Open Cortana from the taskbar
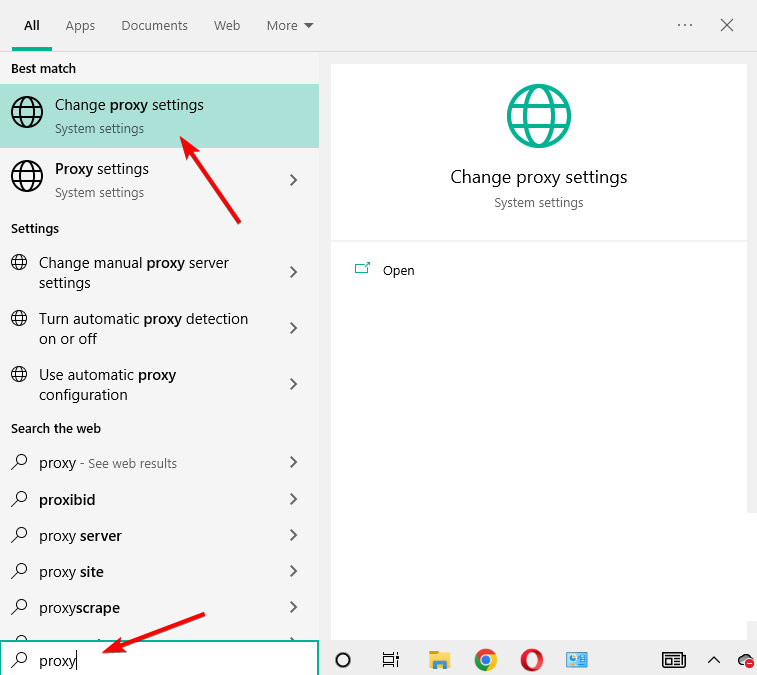Image resolution: width=757 pixels, height=675 pixels. [343, 660]
